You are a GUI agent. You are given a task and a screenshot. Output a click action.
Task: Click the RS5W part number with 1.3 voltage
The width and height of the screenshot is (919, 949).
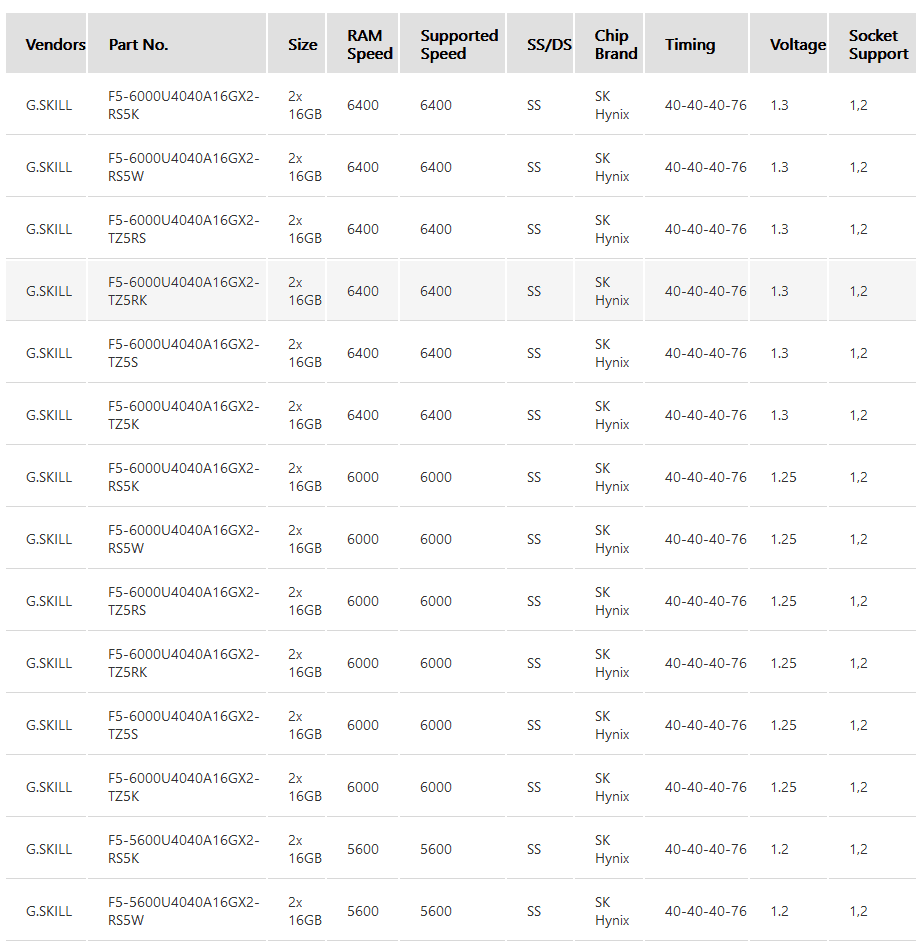(x=183, y=167)
